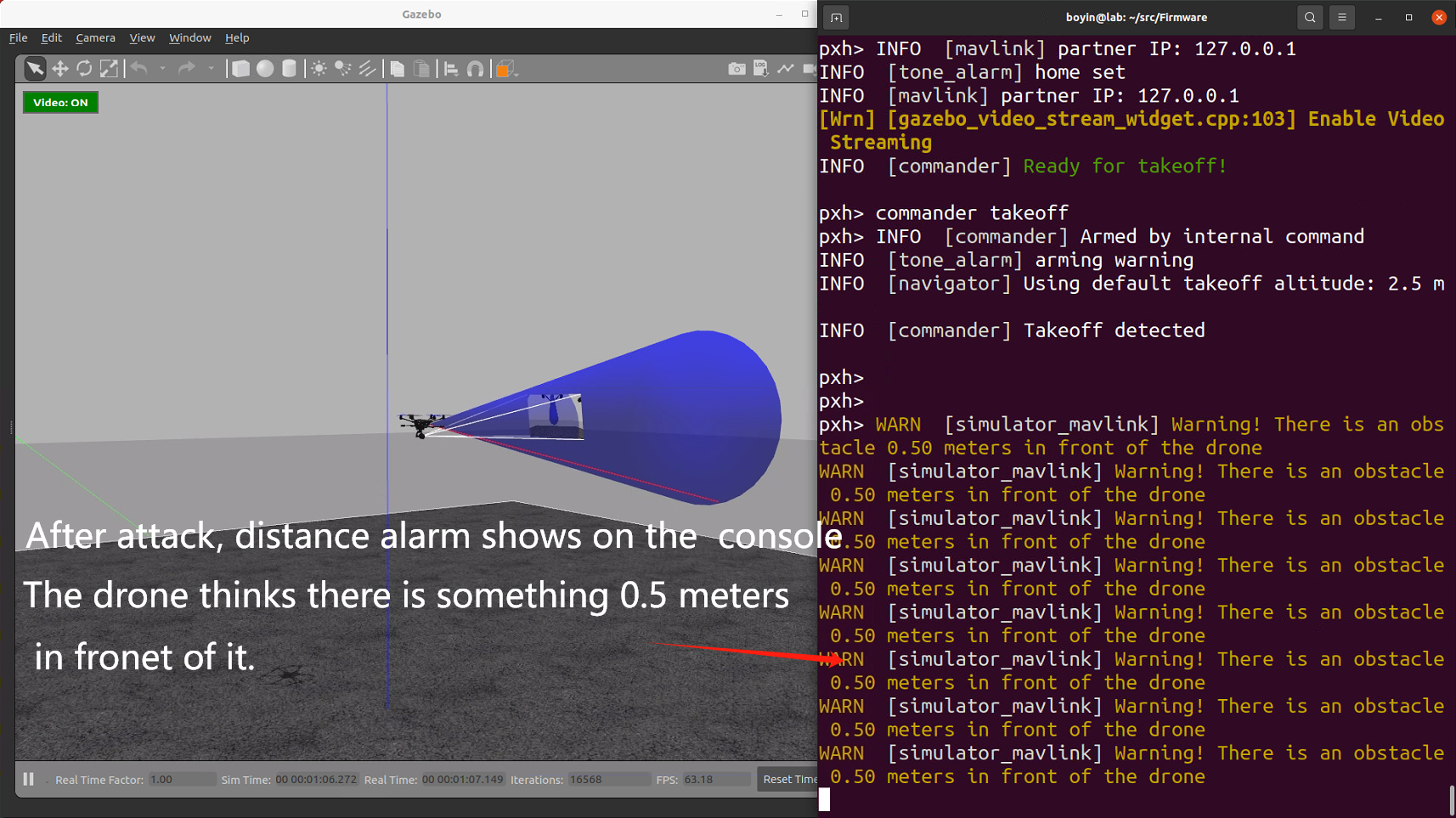Click the Real Time Factor field
1456x818 pixels.
(x=182, y=780)
